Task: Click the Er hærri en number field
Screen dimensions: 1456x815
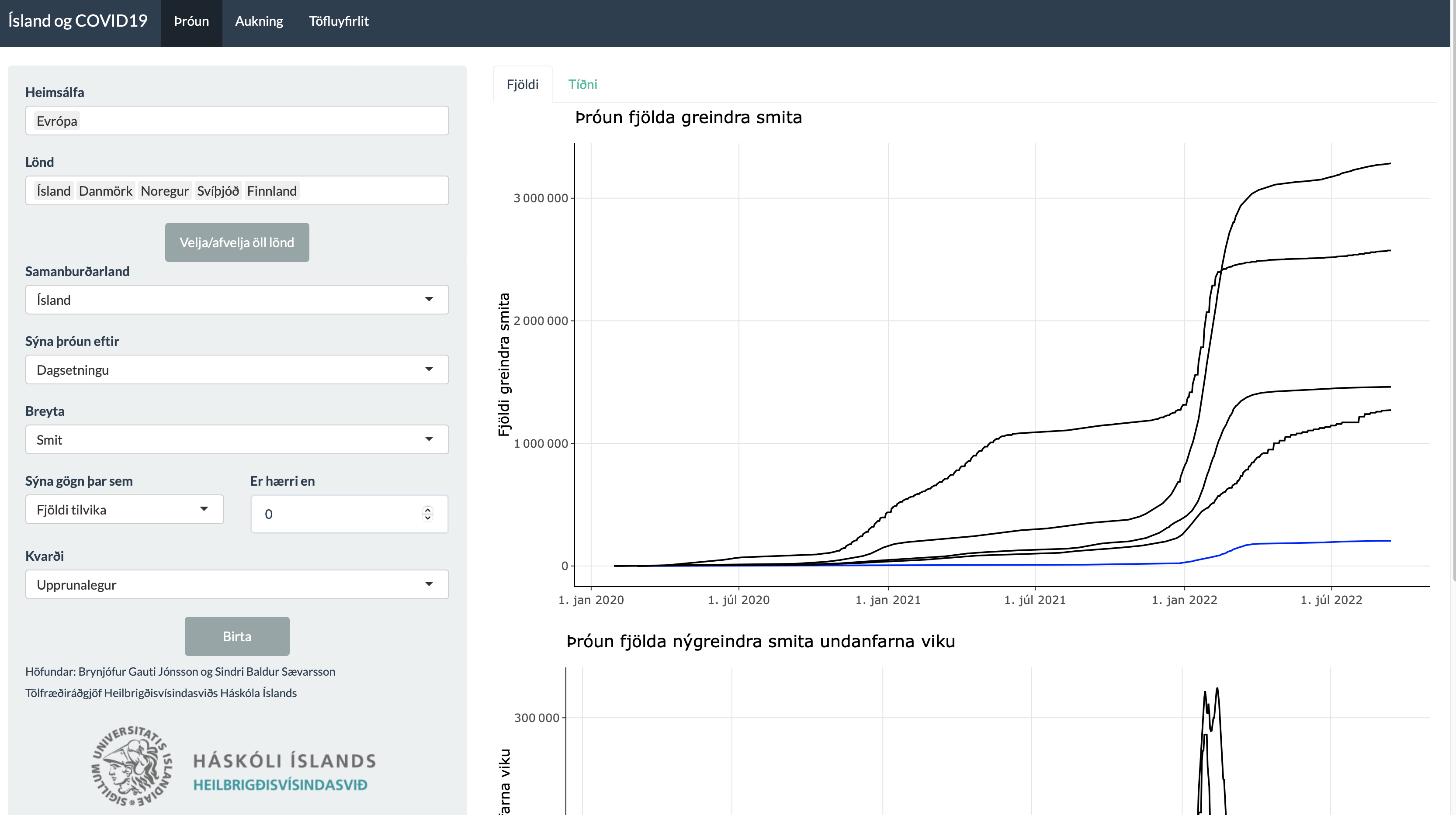Action: (x=339, y=514)
